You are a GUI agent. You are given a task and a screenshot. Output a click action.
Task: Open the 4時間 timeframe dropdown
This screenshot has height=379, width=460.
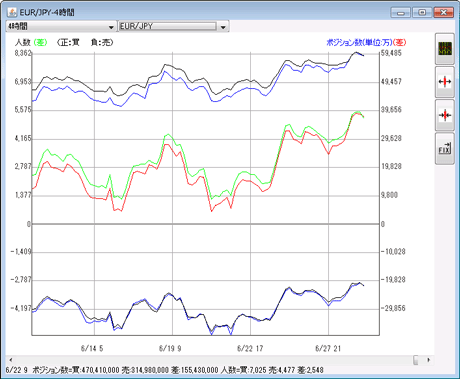(61, 26)
